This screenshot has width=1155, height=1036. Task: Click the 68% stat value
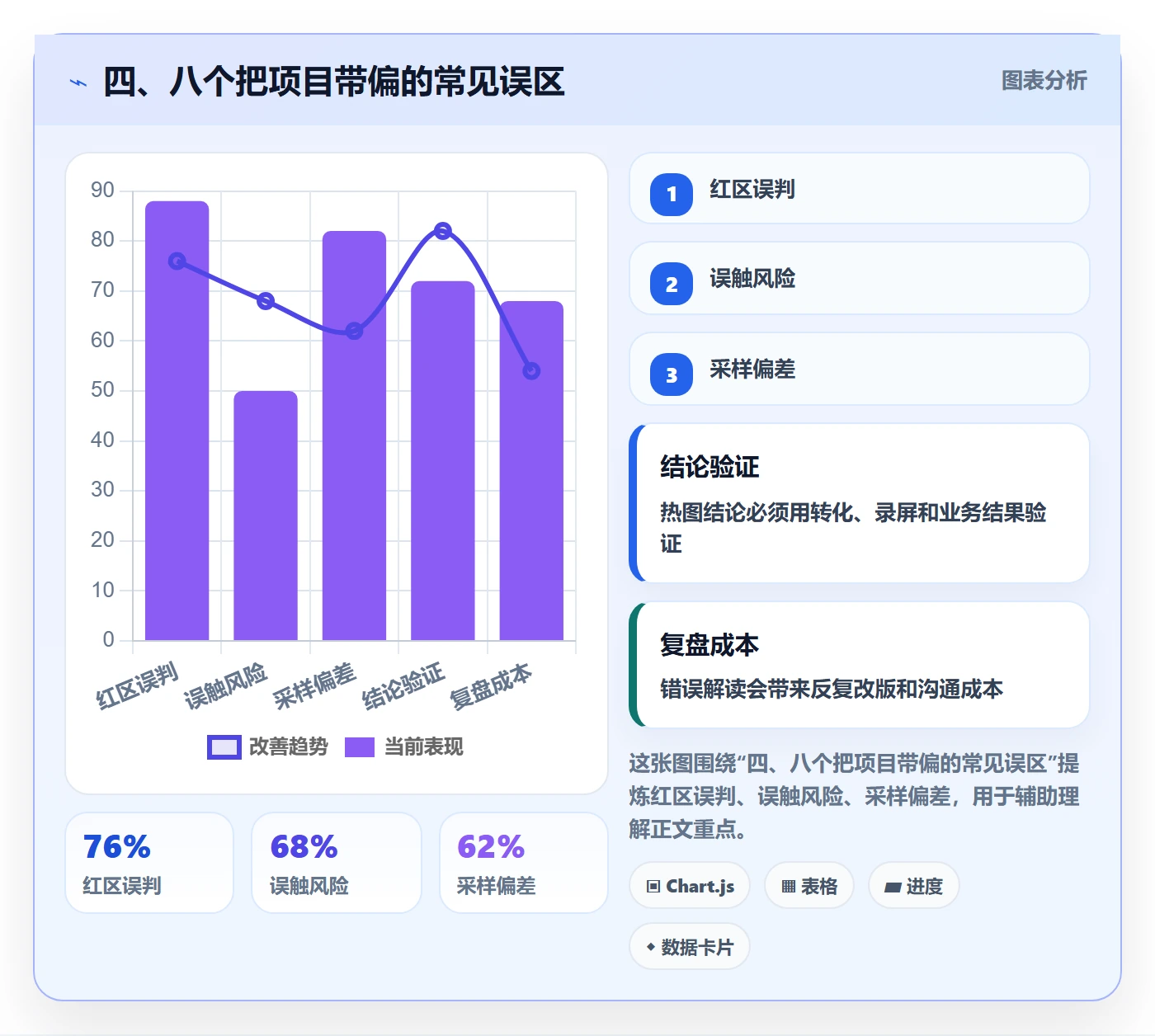pyautogui.click(x=304, y=847)
